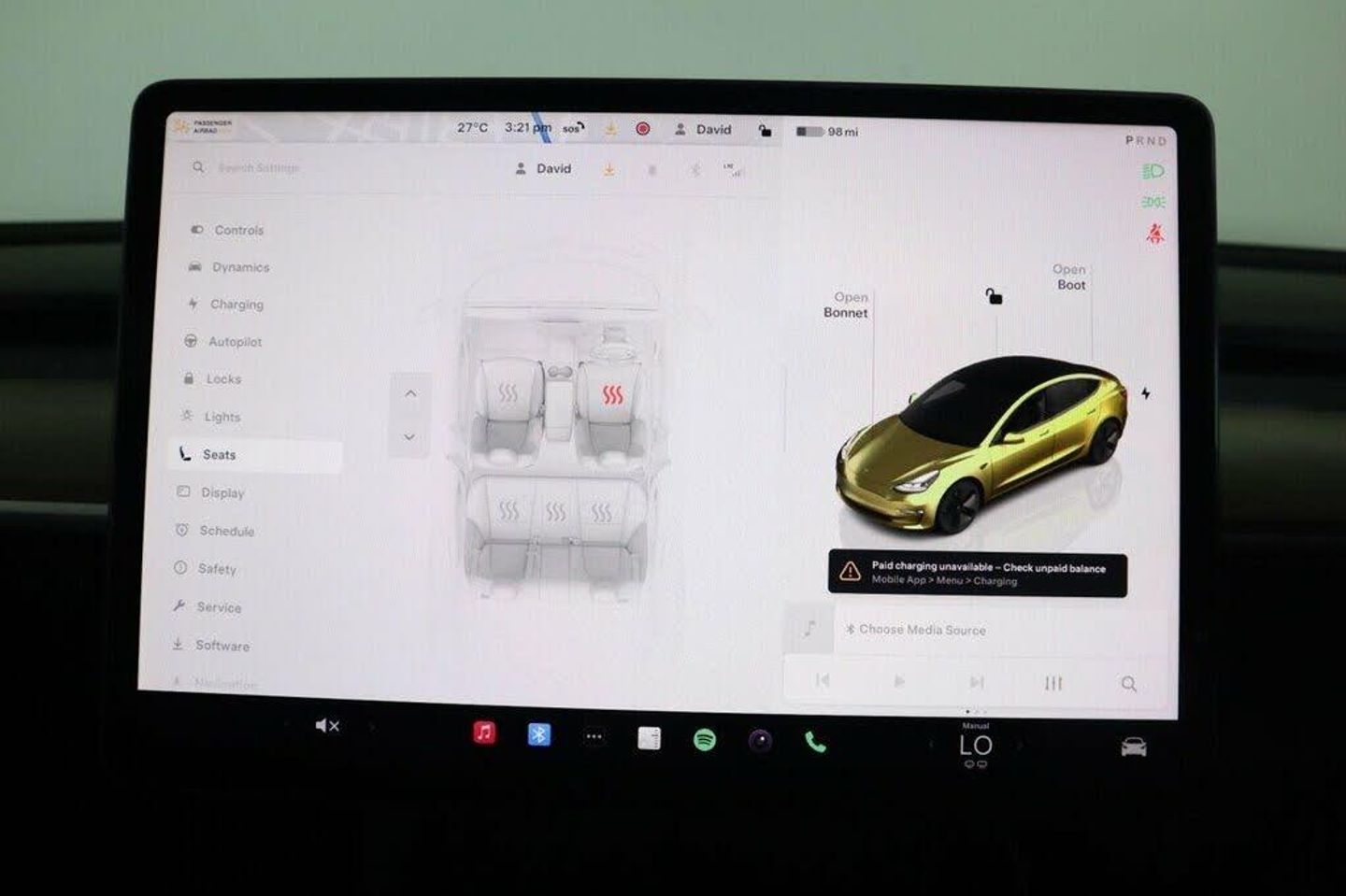
Task: Click the up chevron beside the seats
Action: click(x=410, y=394)
